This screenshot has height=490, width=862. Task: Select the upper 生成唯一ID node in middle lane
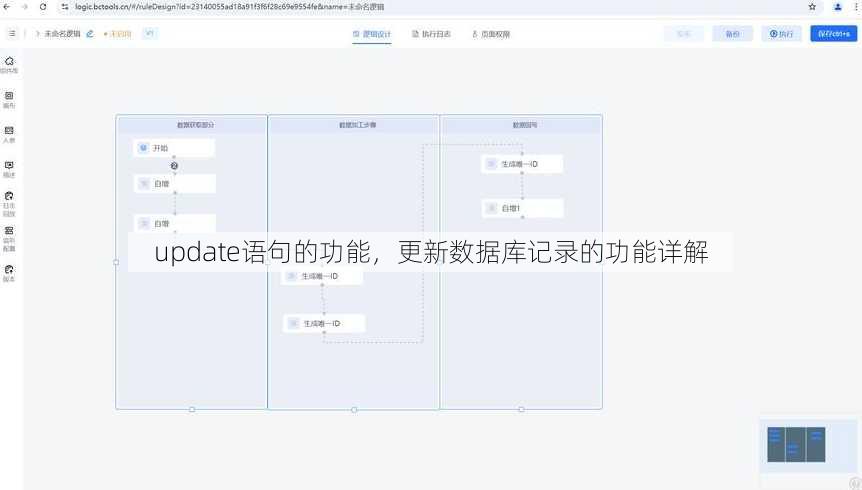(x=322, y=276)
